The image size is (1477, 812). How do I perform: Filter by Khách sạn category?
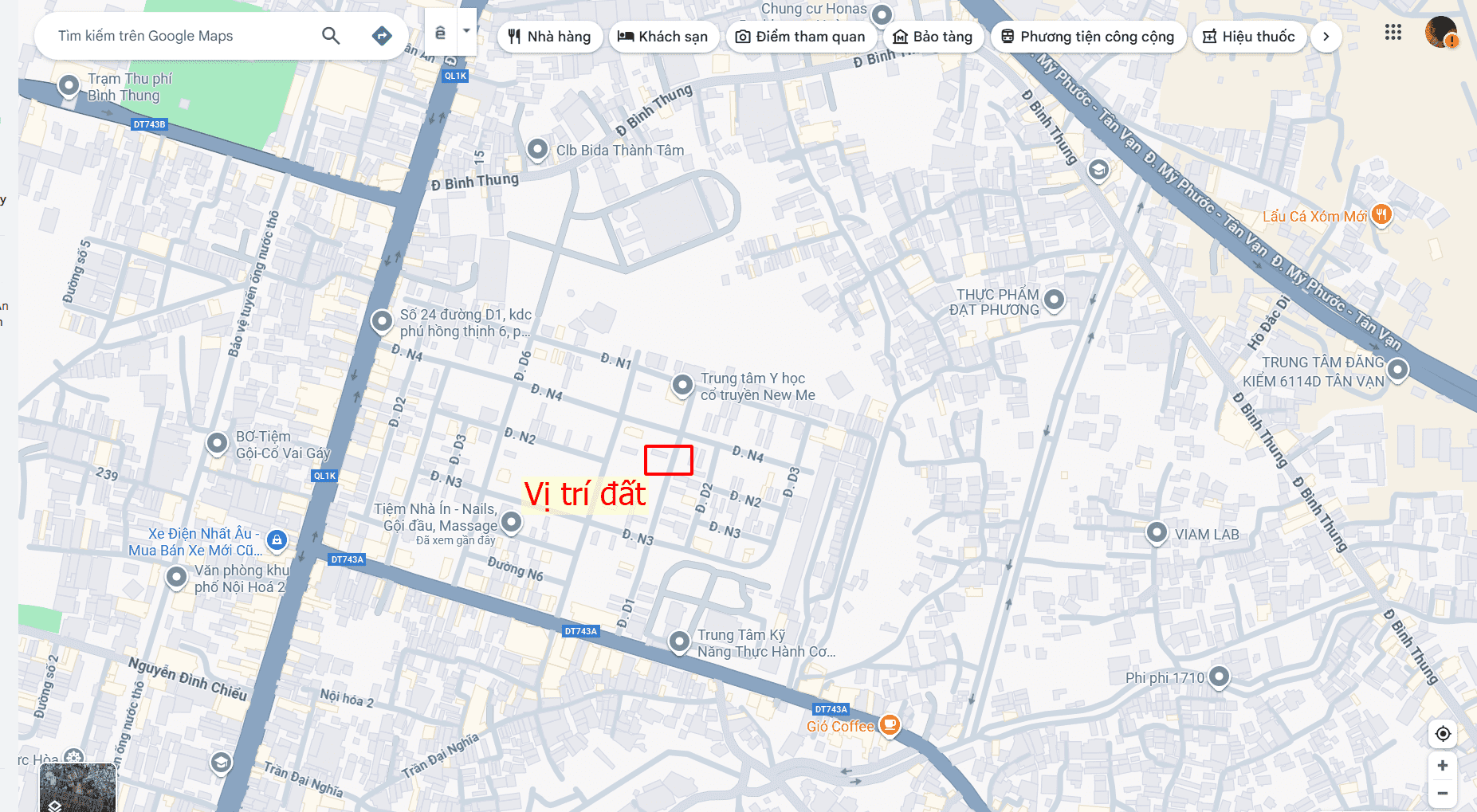(x=664, y=37)
